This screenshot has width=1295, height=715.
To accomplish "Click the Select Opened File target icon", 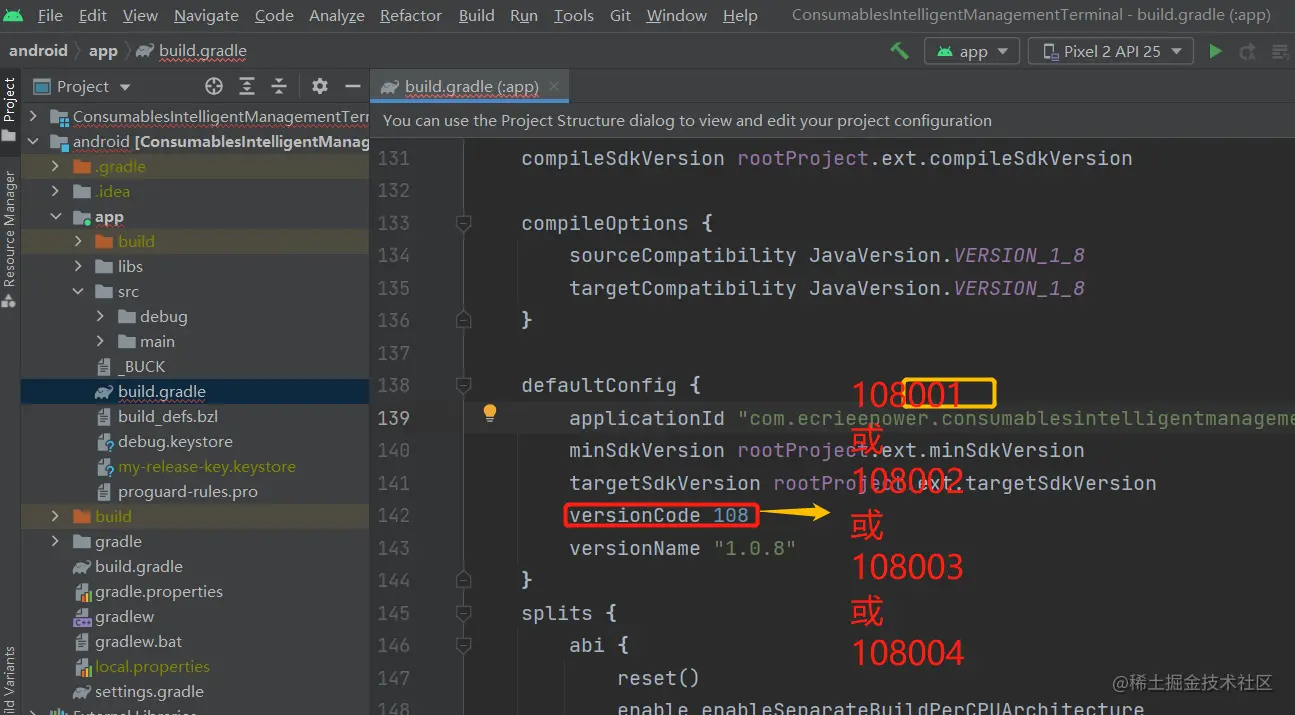I will 214,86.
